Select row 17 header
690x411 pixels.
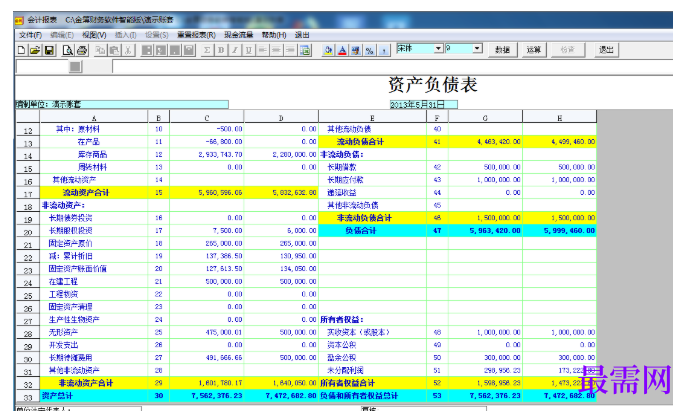(x=28, y=194)
